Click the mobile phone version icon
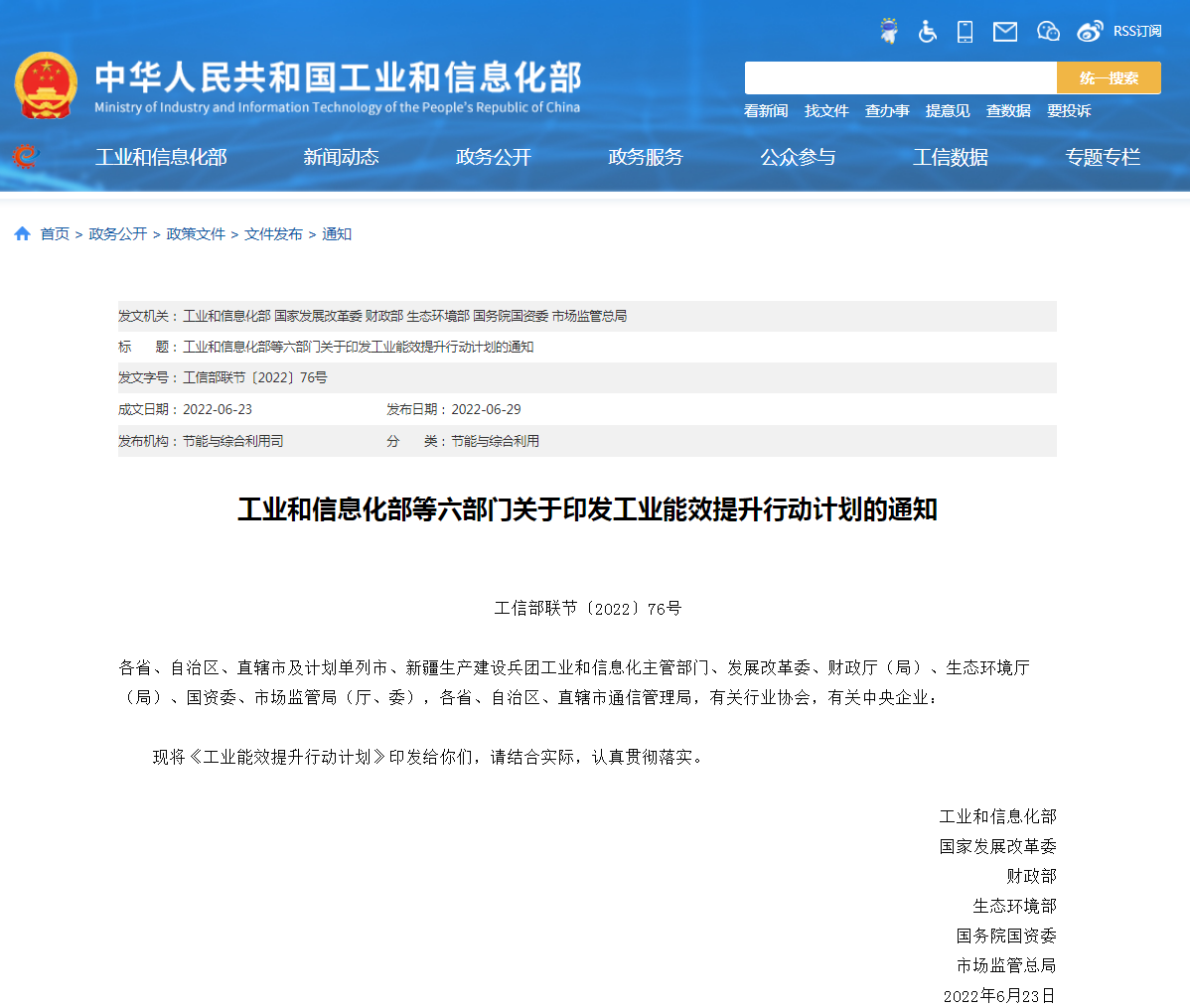 click(x=965, y=31)
